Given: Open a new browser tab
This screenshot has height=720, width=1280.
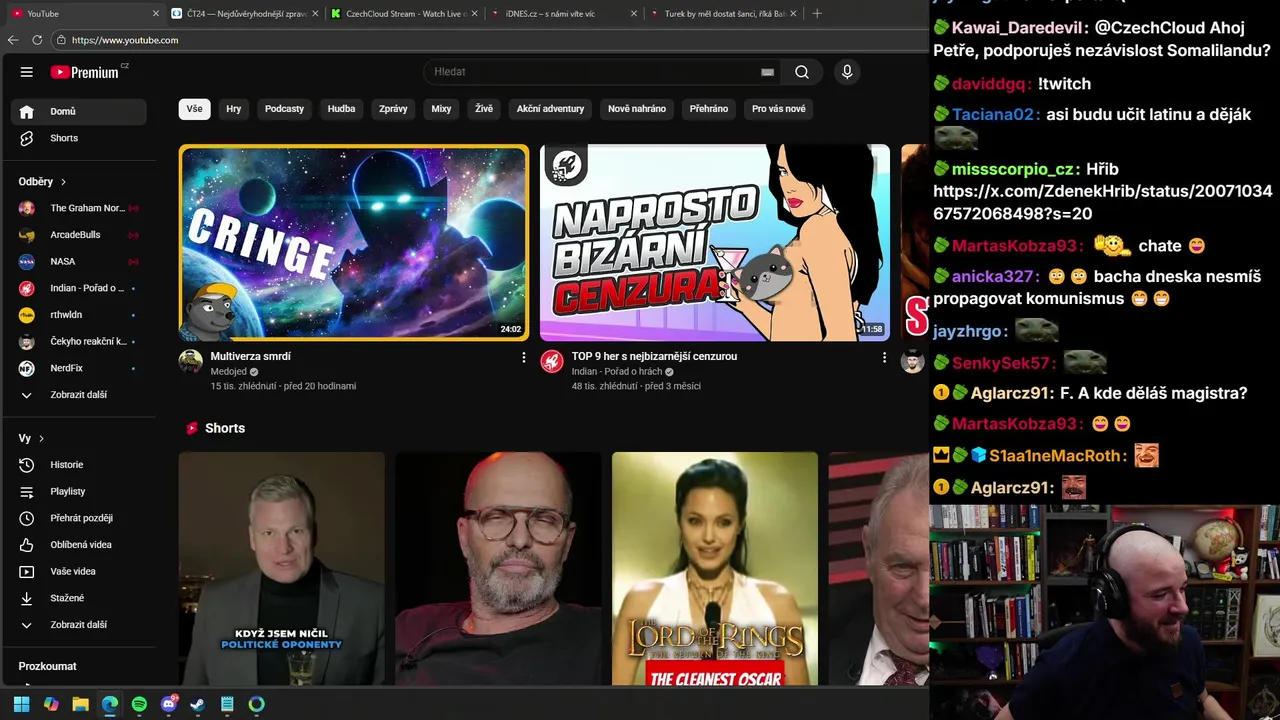Looking at the screenshot, I should click(x=817, y=14).
